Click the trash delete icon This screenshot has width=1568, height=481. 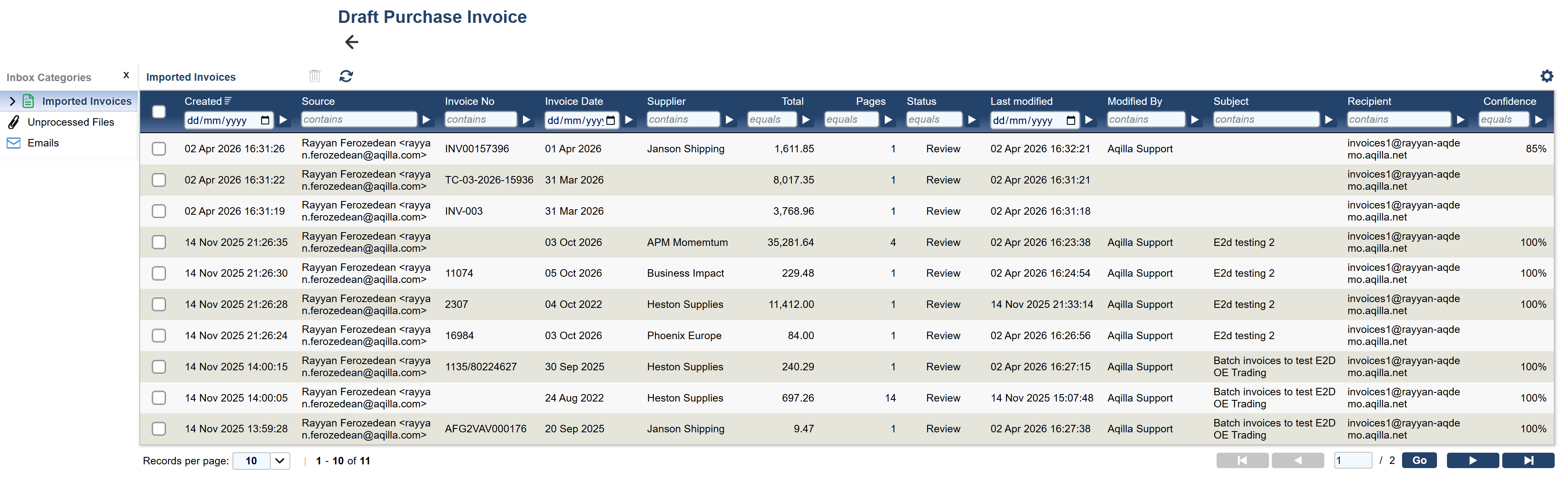point(315,76)
